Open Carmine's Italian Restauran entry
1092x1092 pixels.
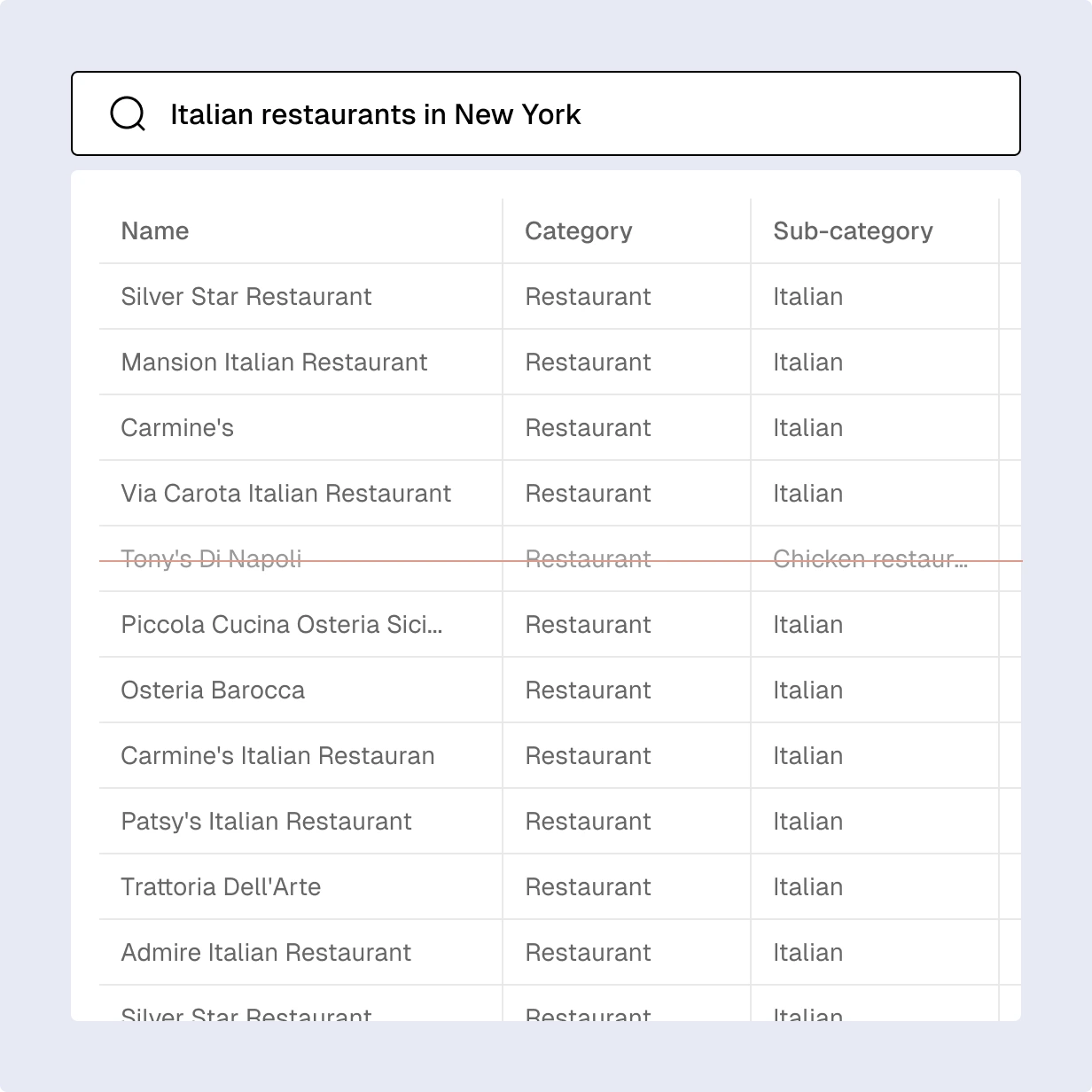click(277, 756)
